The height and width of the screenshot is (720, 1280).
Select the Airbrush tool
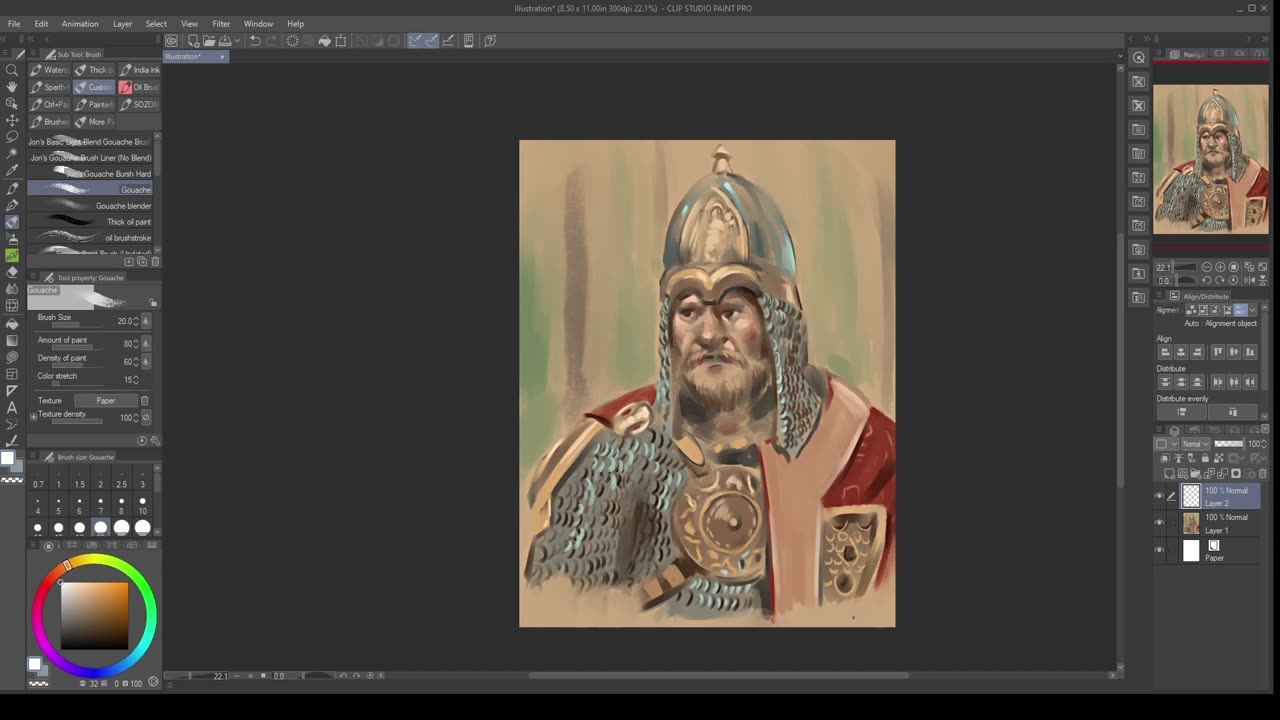[x=12, y=239]
